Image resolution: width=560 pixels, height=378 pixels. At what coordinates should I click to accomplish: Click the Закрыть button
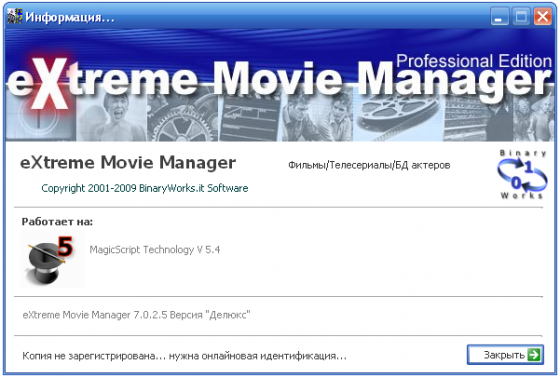505,354
